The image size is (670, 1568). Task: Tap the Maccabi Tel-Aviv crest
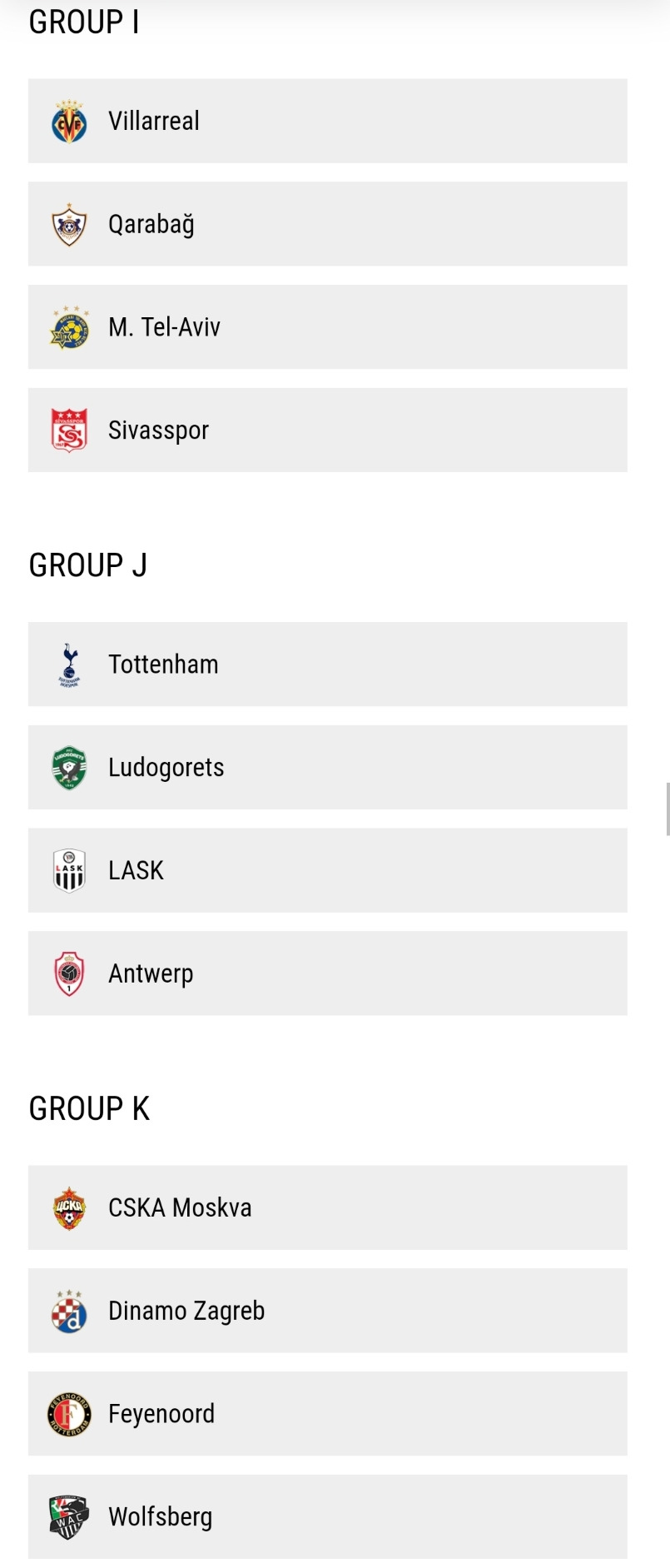[x=69, y=327]
